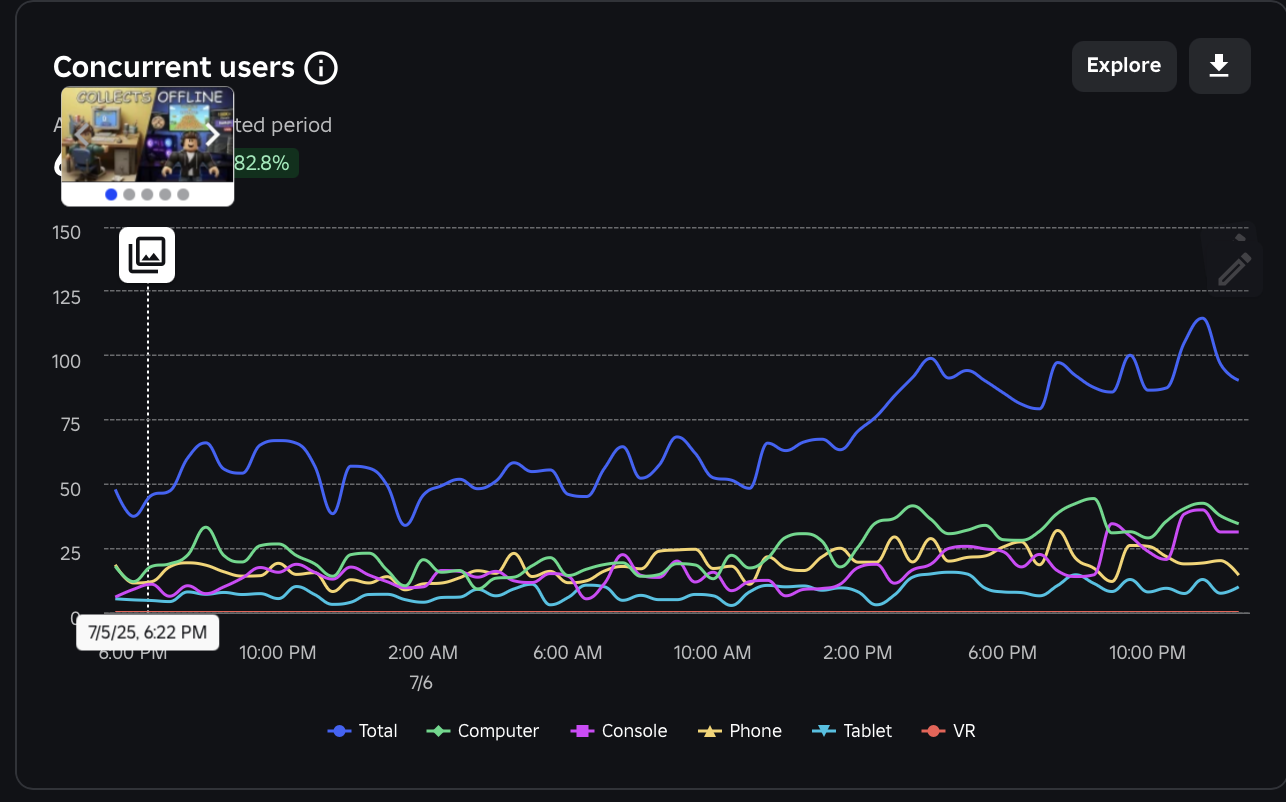Click the 10:00 AM axis label
The height and width of the screenshot is (802, 1286).
coord(712,653)
